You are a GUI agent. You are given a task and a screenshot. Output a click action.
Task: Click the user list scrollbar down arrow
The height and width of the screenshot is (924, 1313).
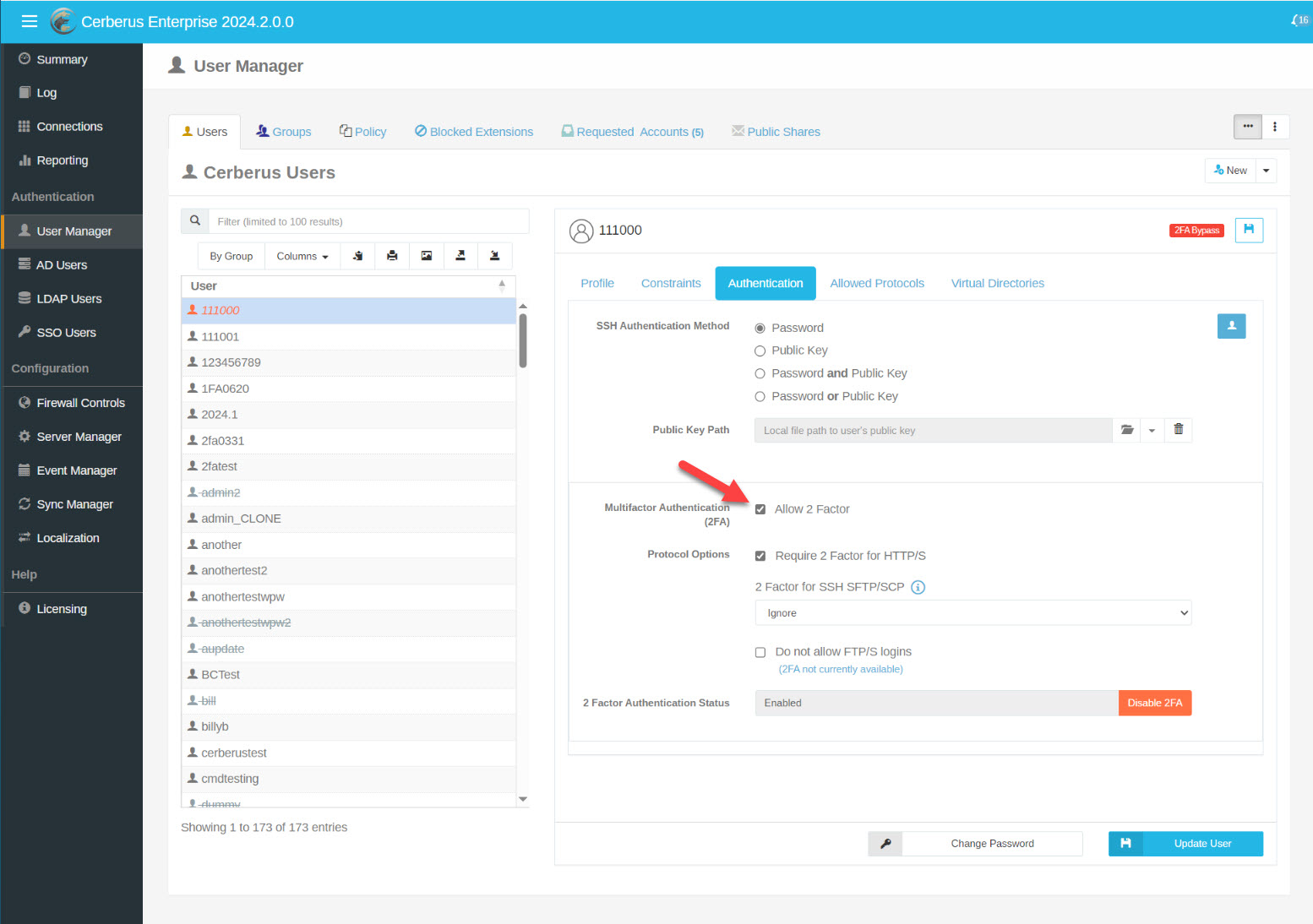[523, 799]
